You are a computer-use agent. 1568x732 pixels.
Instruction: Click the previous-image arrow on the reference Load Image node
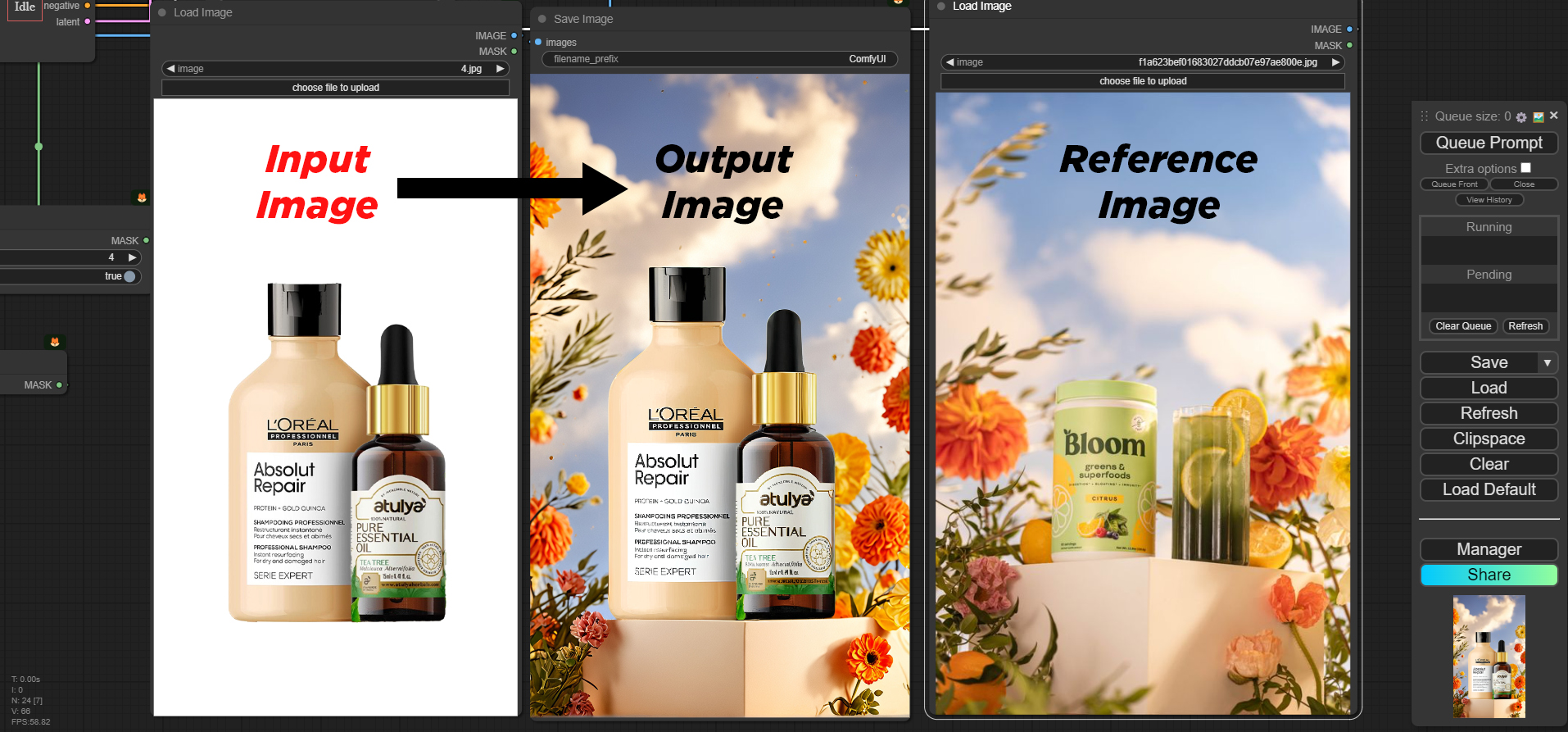pyautogui.click(x=949, y=62)
